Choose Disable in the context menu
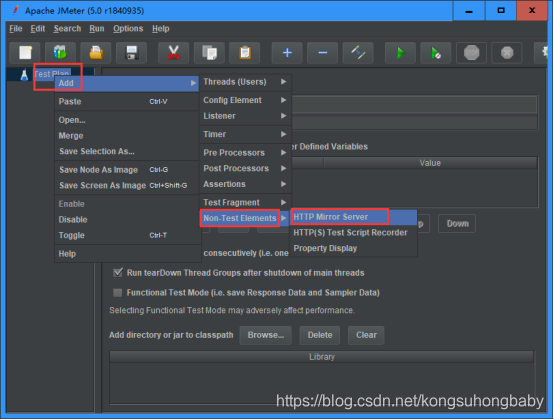Viewport: 554px width, 420px height. tap(127, 220)
